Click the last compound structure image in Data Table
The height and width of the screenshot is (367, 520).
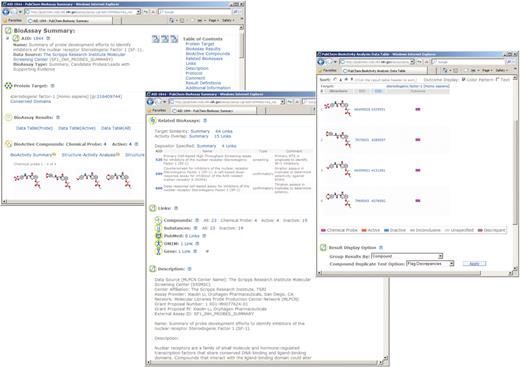338,200
